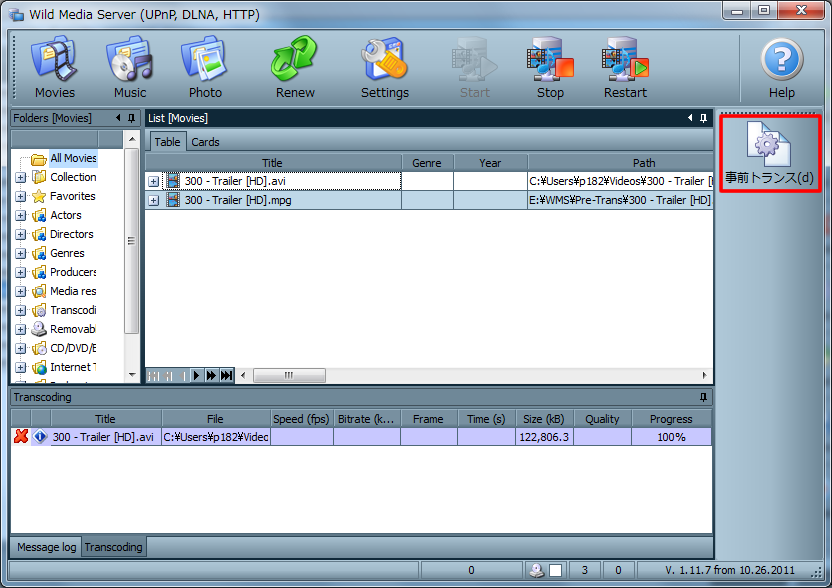Click the All Movies folder icon

click(x=39, y=159)
